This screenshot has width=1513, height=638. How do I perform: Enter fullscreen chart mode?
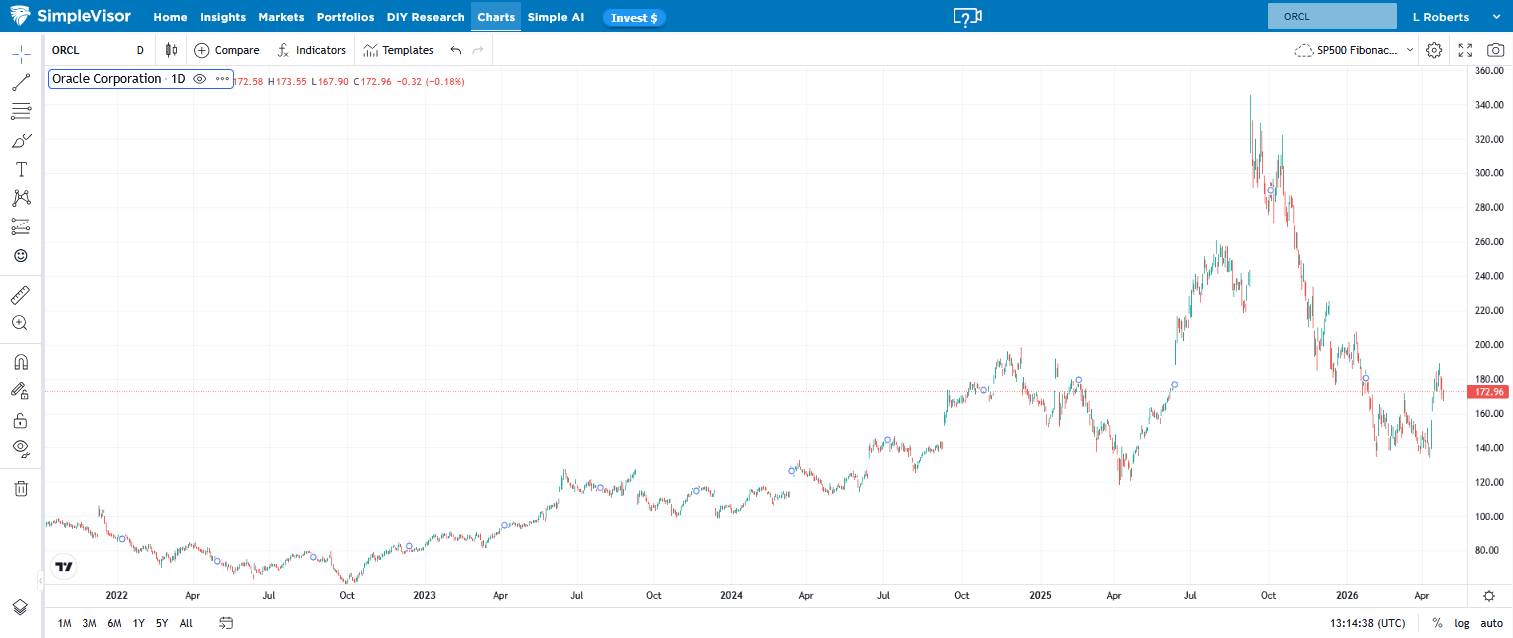(1465, 50)
